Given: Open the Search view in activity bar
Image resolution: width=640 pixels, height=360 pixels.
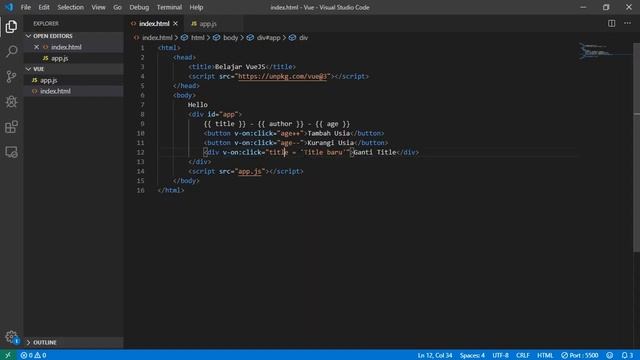Looking at the screenshot, I should click(x=11, y=51).
